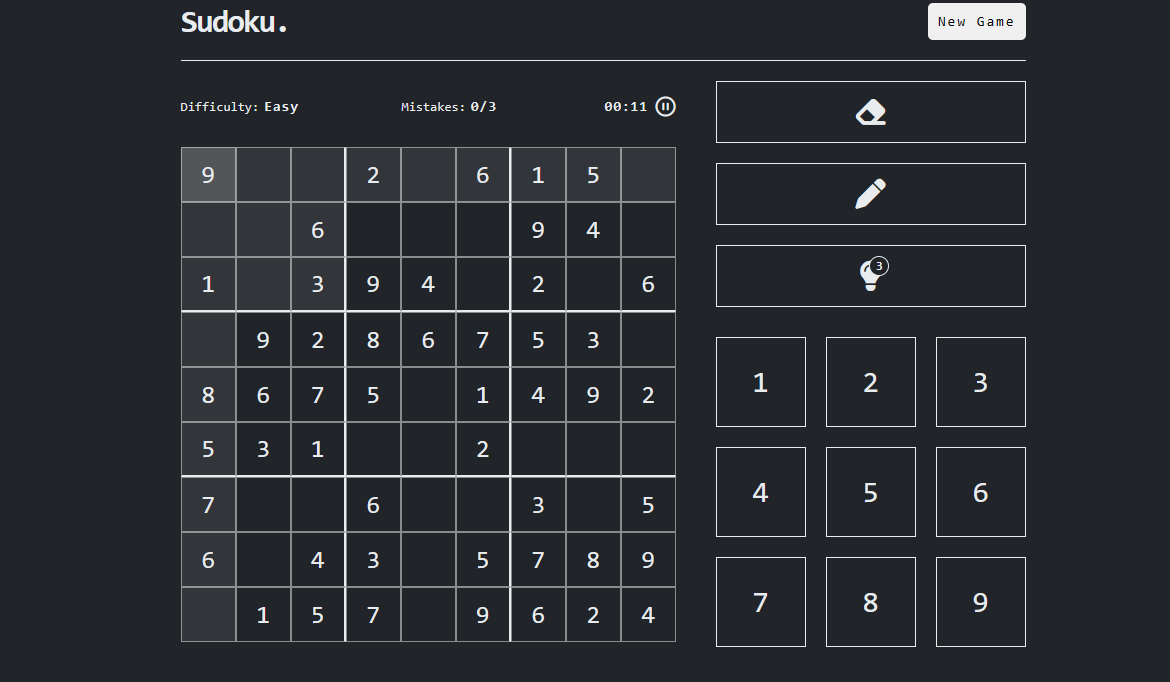Enable erase mode on the board

(870, 111)
